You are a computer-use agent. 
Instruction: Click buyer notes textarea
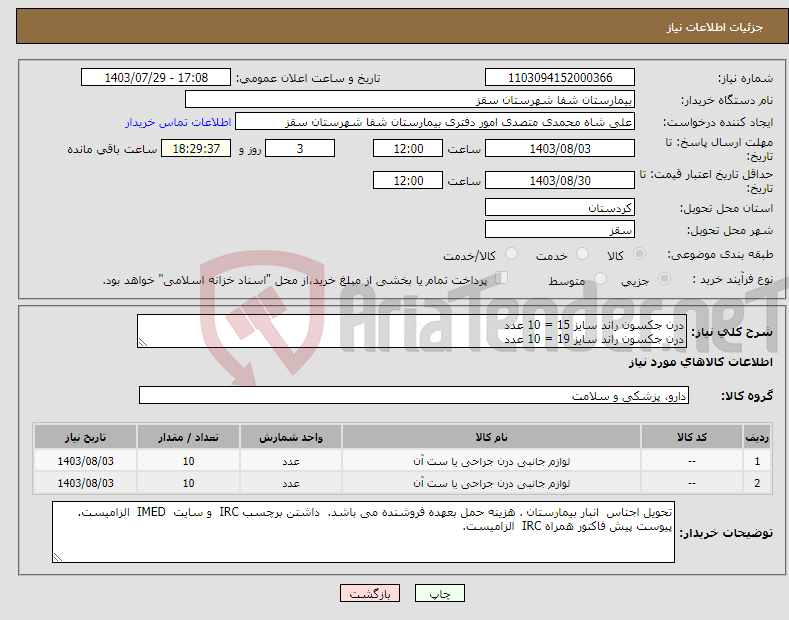363,532
